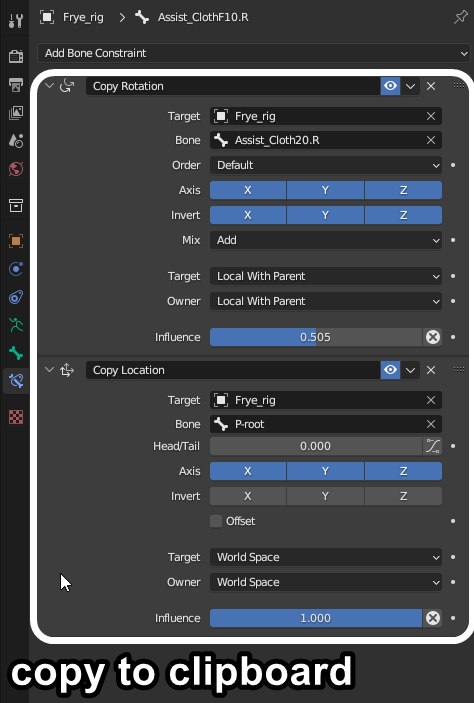474x703 pixels.
Task: Toggle visibility of the Copy Location constraint
Action: [390, 370]
